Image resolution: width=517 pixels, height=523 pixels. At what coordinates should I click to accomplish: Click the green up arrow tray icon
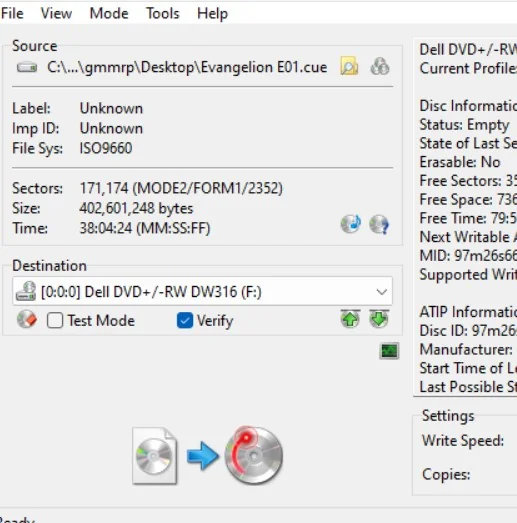pyautogui.click(x=350, y=319)
